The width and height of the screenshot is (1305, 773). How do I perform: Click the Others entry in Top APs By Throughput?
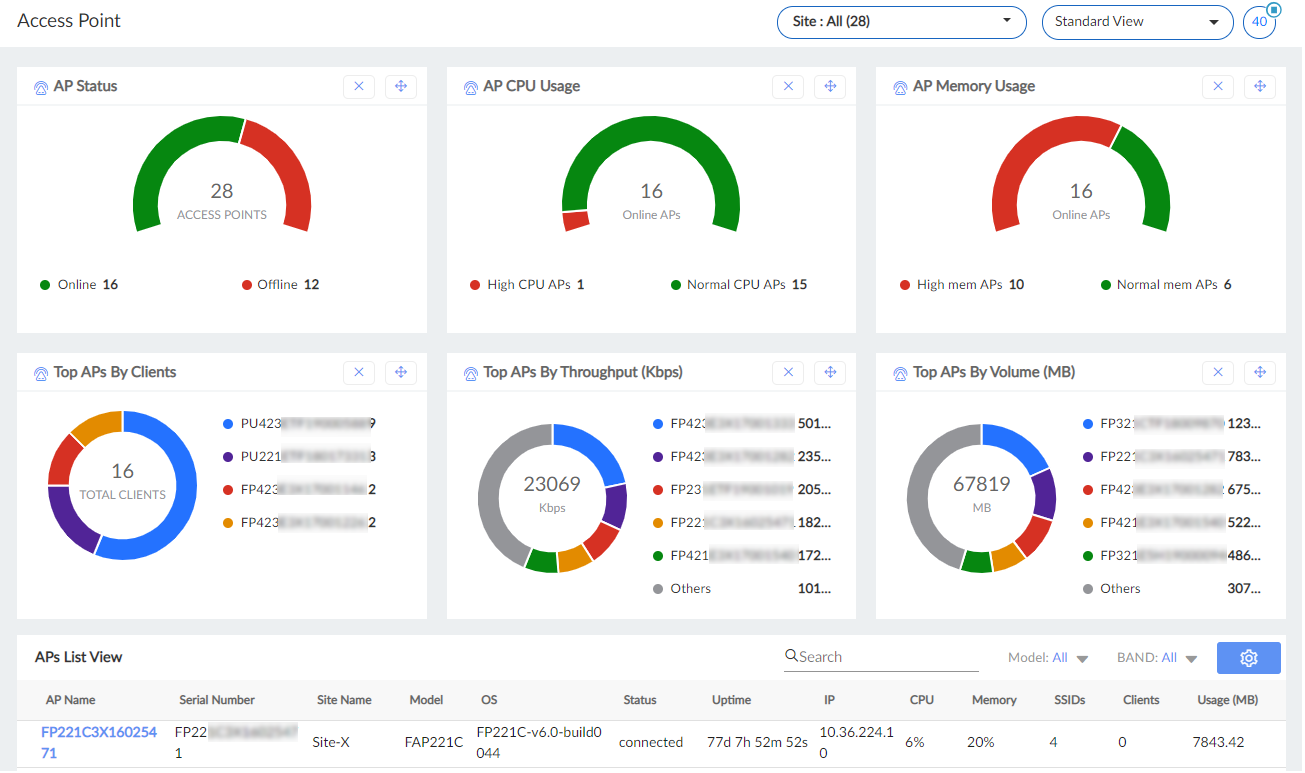coord(691,588)
